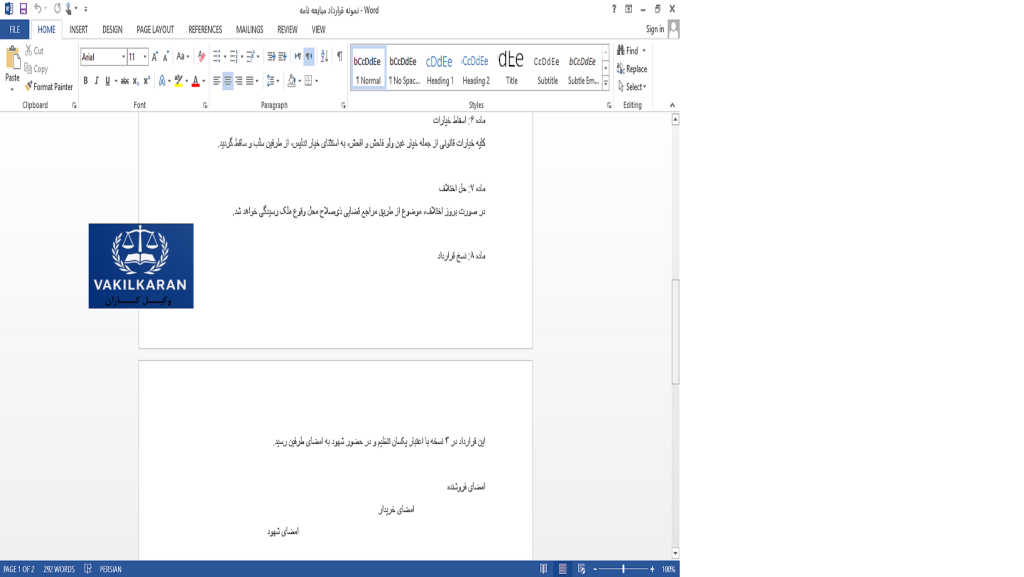Switch to the REFERENCES tab

pos(205,30)
